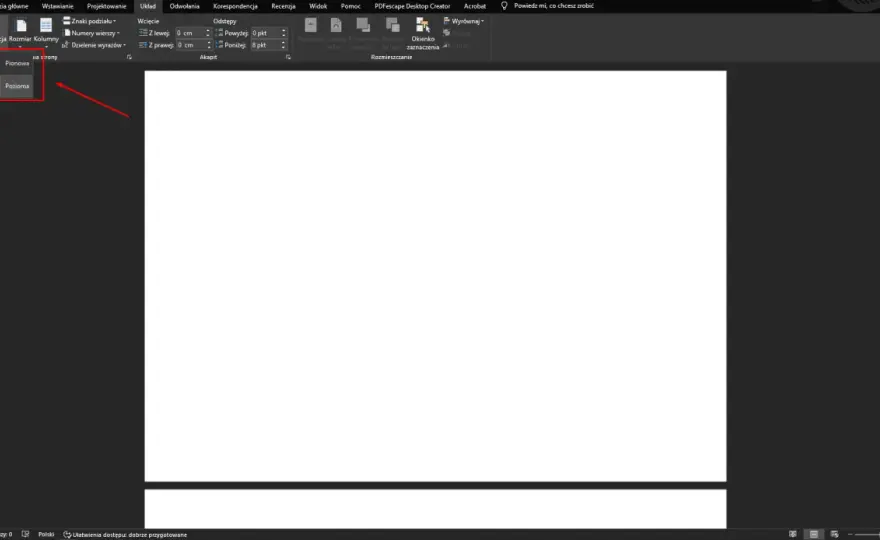Select the Układ ribbon tab
880x540 pixels.
[x=148, y=6]
